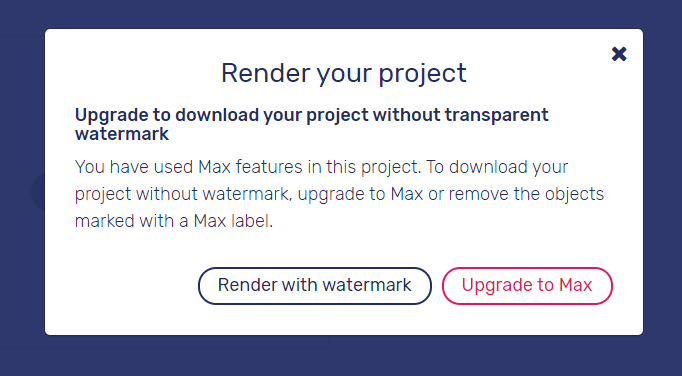The height and width of the screenshot is (376, 682).
Task: Dismiss dialog via the X icon
Action: coord(618,54)
